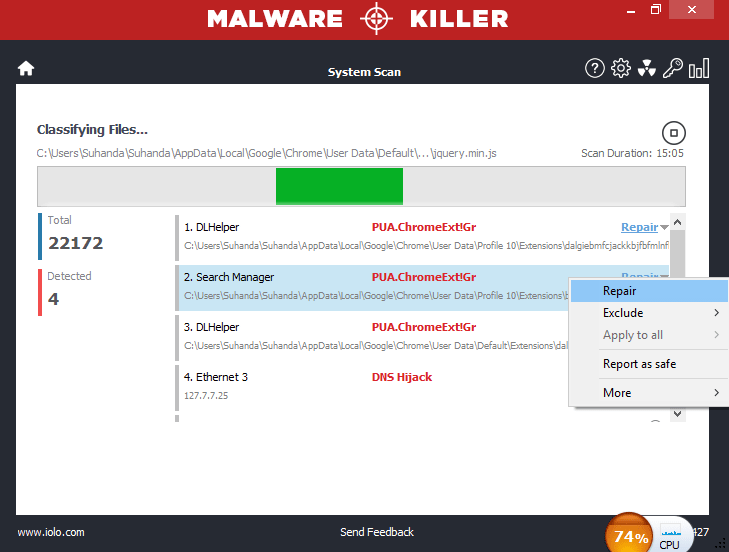Minimize the Malware Killer window
Screen dimensions: 729x552
click(631, 10)
